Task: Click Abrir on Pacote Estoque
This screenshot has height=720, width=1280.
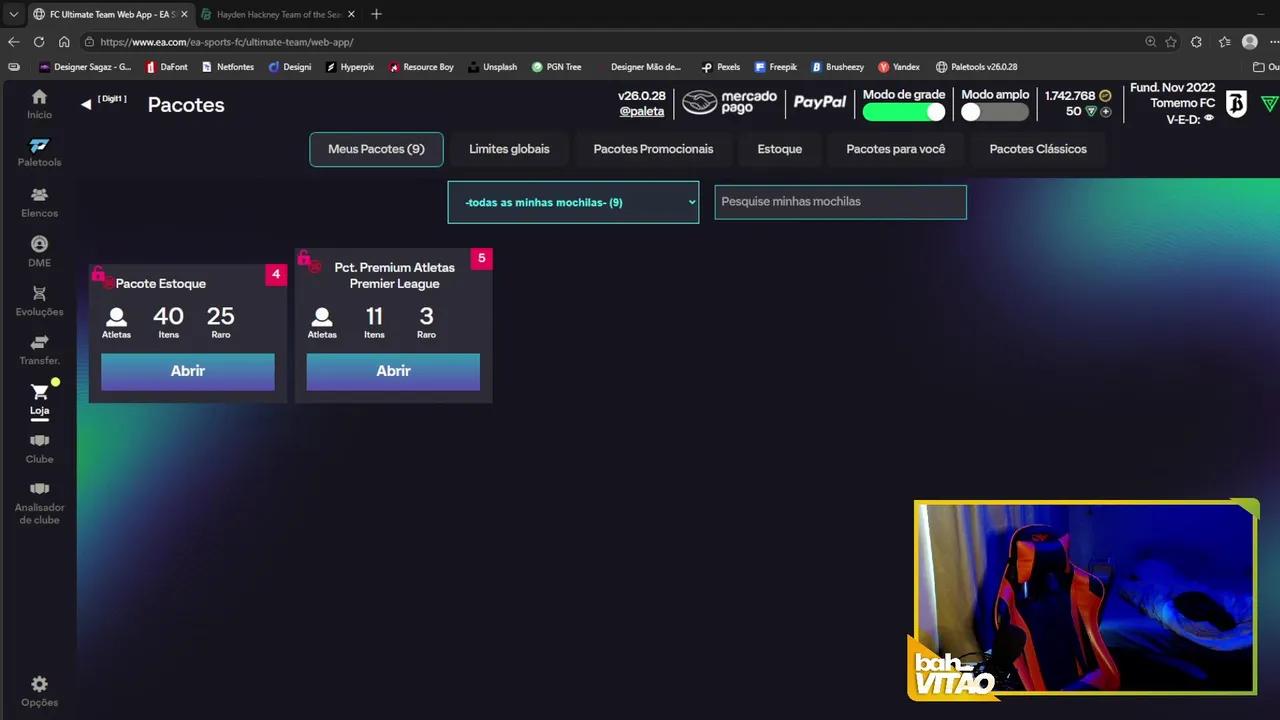Action: coord(187,371)
